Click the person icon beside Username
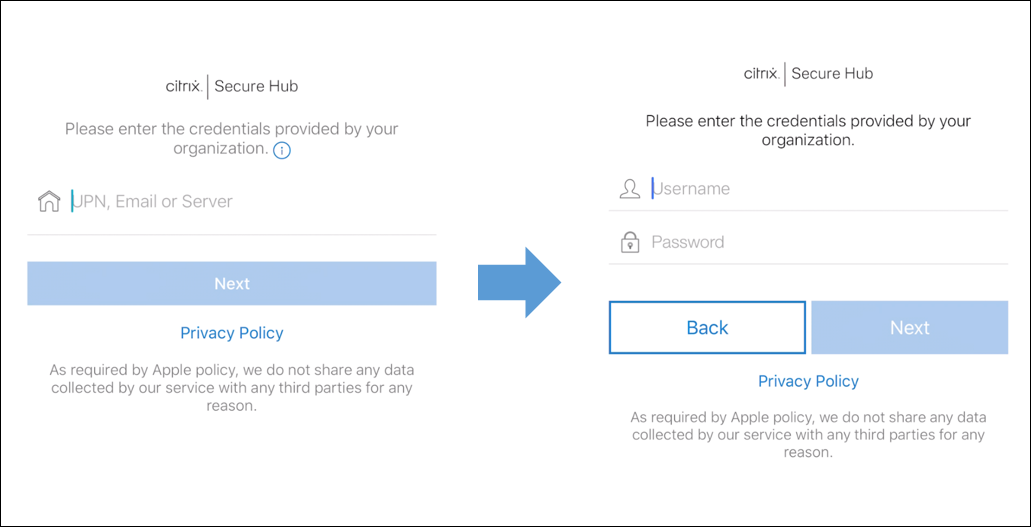 coord(630,189)
